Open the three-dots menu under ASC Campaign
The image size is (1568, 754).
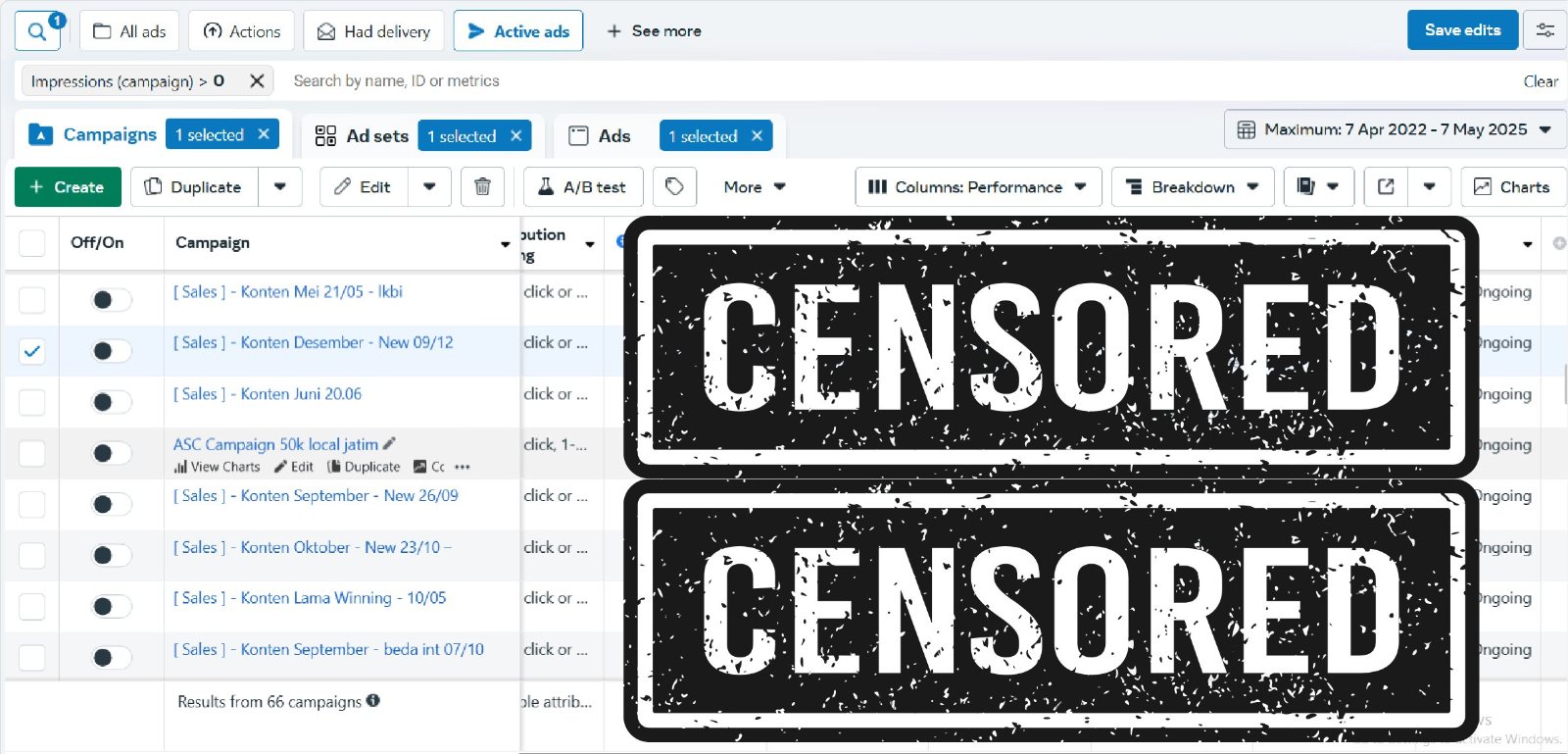pos(463,467)
